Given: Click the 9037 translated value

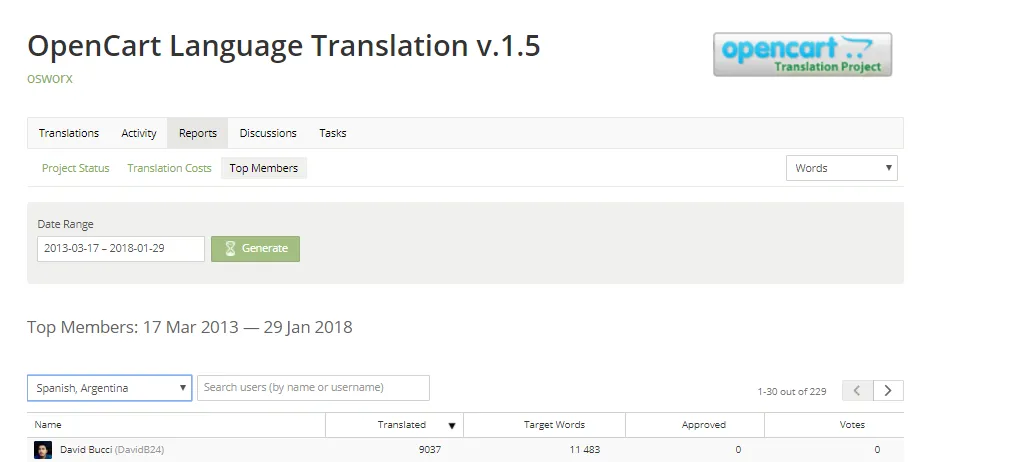Looking at the screenshot, I should 429,450.
